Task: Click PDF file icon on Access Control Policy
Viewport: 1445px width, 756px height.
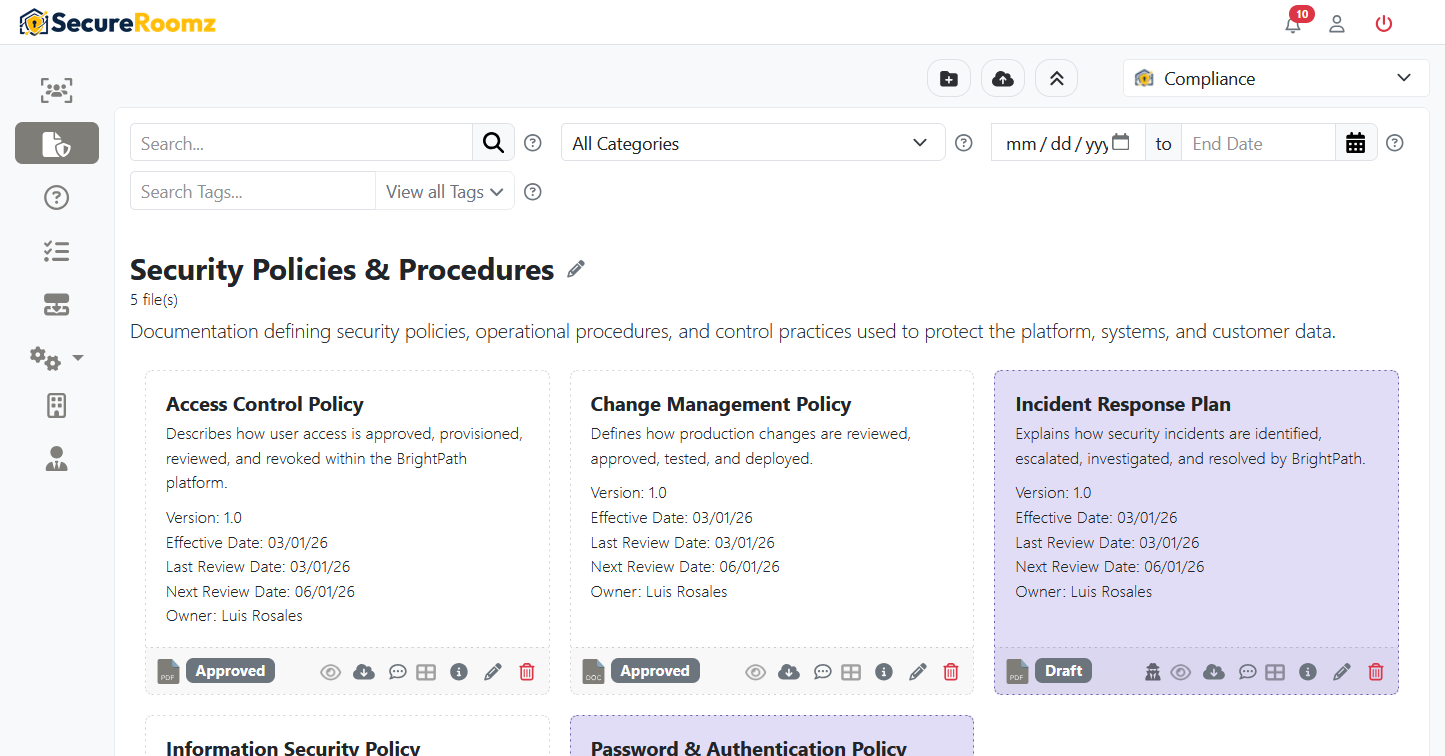Action: point(168,672)
